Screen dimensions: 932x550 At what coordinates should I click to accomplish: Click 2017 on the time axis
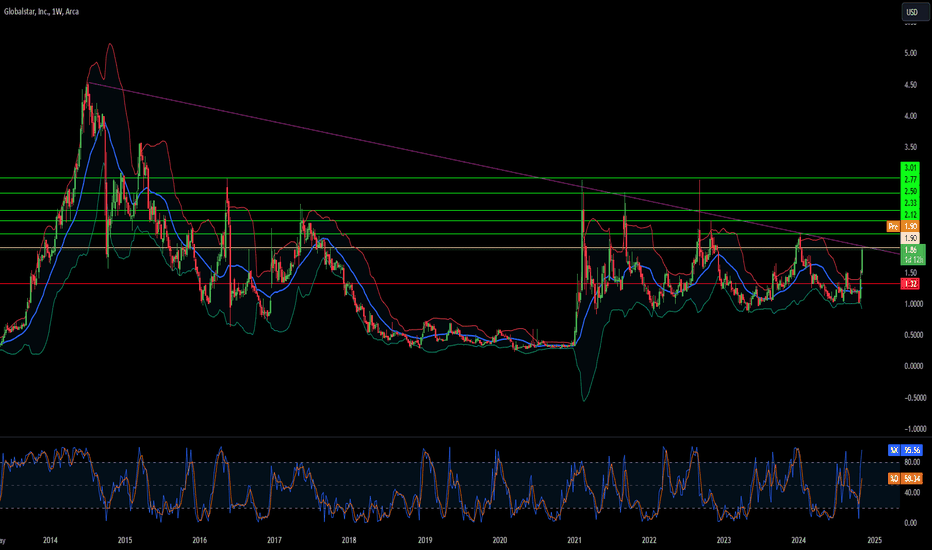point(274,540)
